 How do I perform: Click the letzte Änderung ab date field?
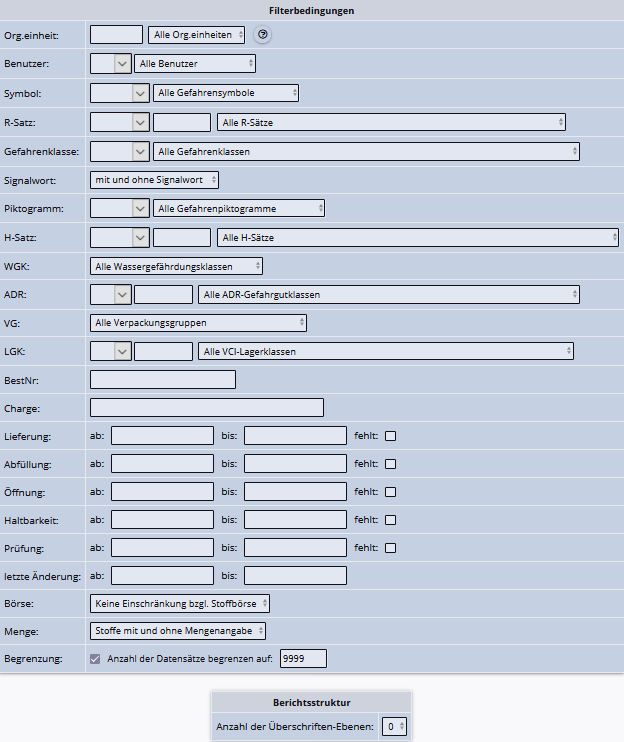click(x=162, y=575)
